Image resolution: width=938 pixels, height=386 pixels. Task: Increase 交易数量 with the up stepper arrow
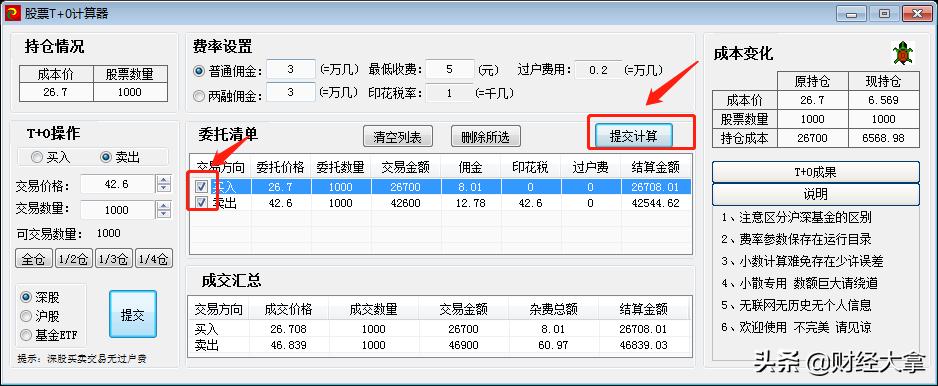coord(163,205)
